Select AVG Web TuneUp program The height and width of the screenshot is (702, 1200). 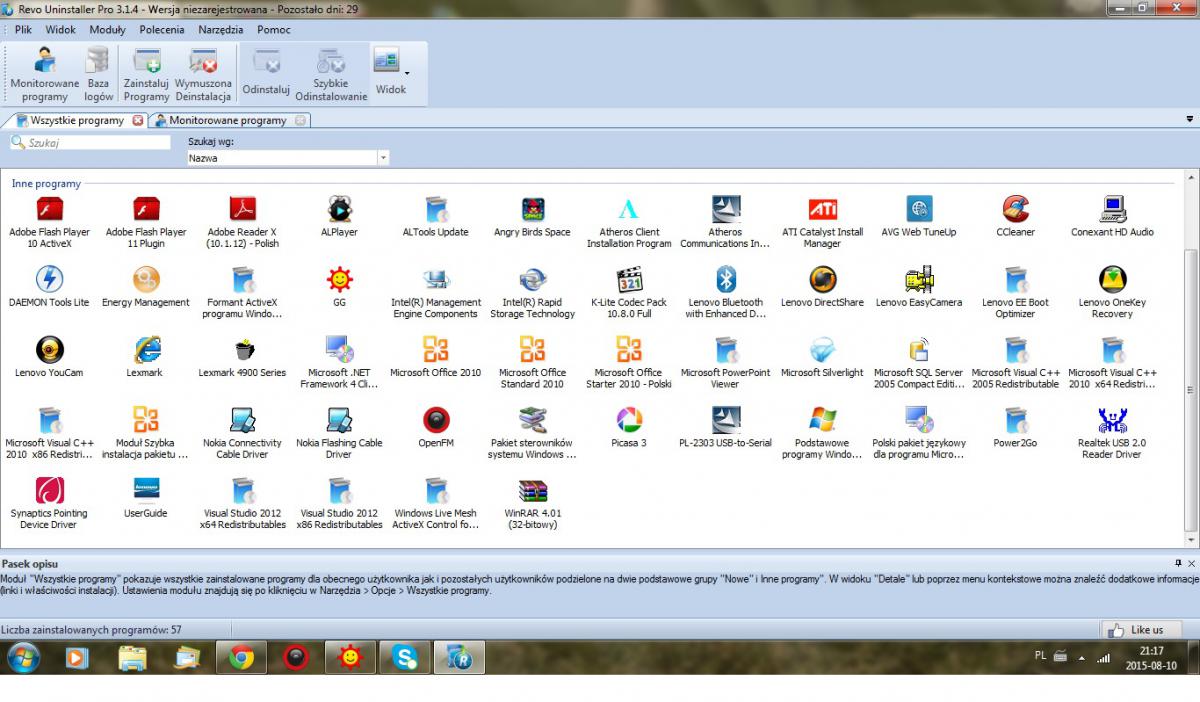[919, 217]
